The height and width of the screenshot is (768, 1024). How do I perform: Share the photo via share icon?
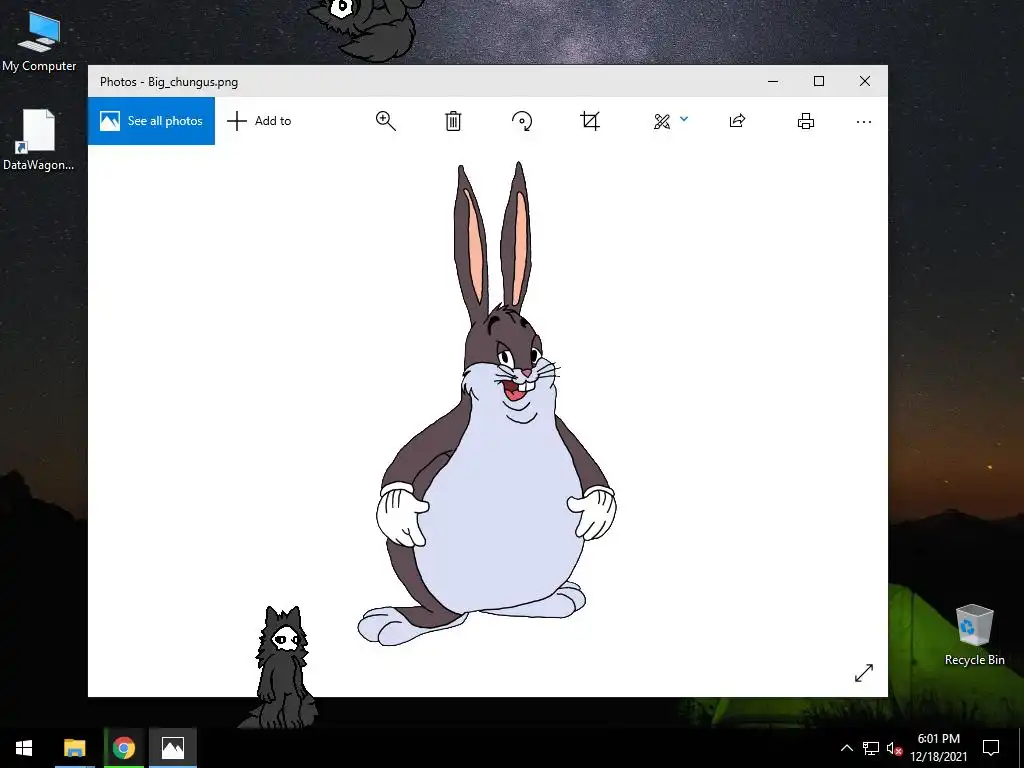point(737,121)
